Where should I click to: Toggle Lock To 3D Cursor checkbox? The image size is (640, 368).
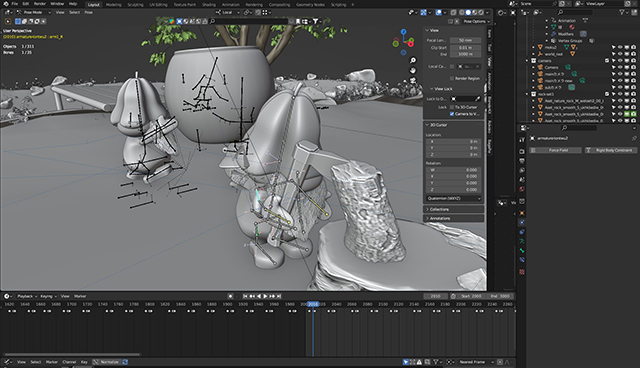click(x=452, y=107)
